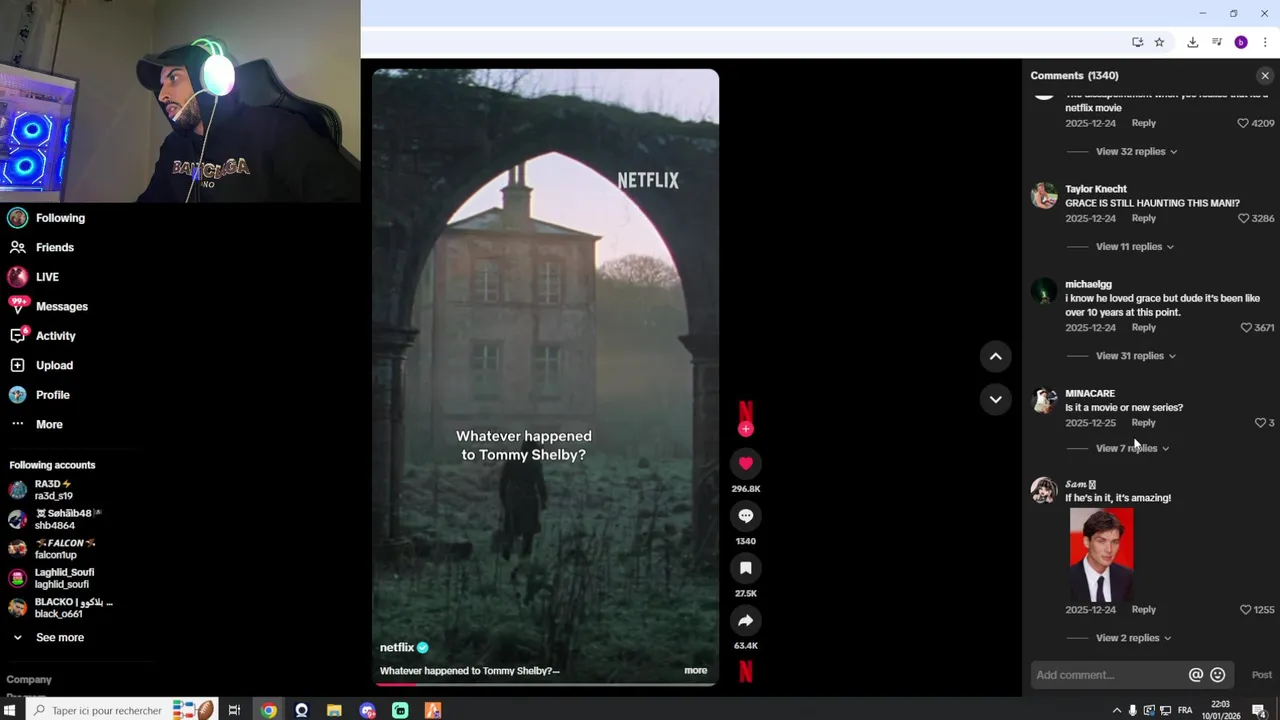1280x720 pixels.
Task: Reply to Taylor Knecht's comment
Action: tap(1143, 218)
